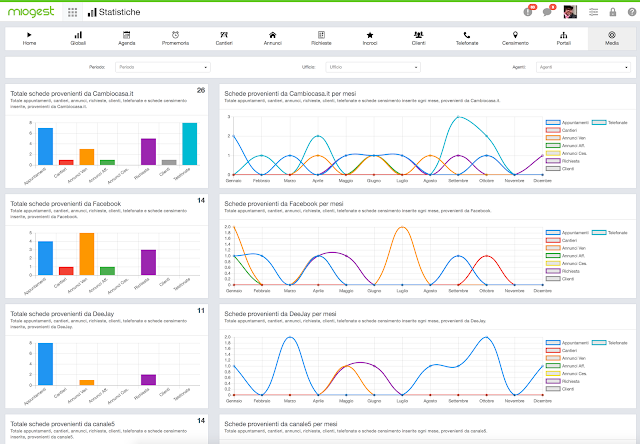Toggle Richieste series in DeeJay monthly legend

(x=562, y=381)
